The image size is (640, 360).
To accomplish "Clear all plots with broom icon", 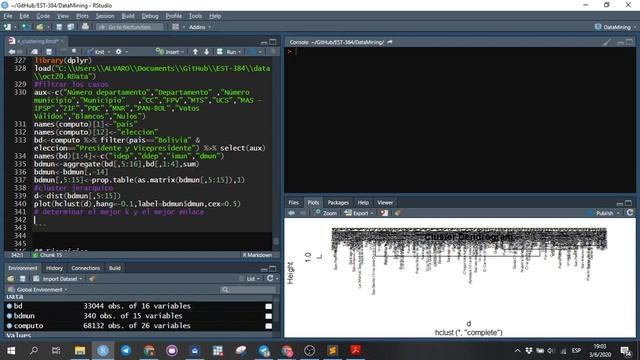I will click(x=397, y=213).
